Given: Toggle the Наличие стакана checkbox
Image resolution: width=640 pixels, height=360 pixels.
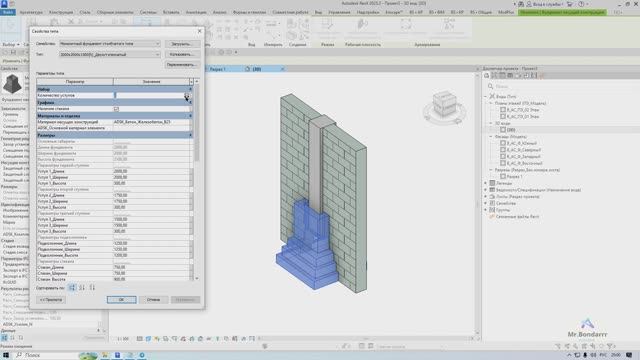Looking at the screenshot, I should coord(116,109).
